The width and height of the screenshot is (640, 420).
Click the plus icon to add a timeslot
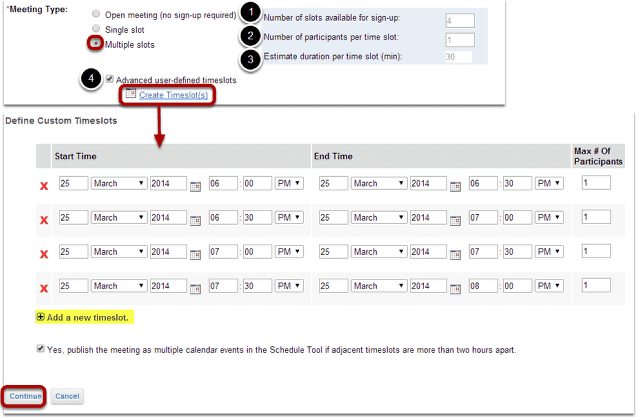click(40, 317)
